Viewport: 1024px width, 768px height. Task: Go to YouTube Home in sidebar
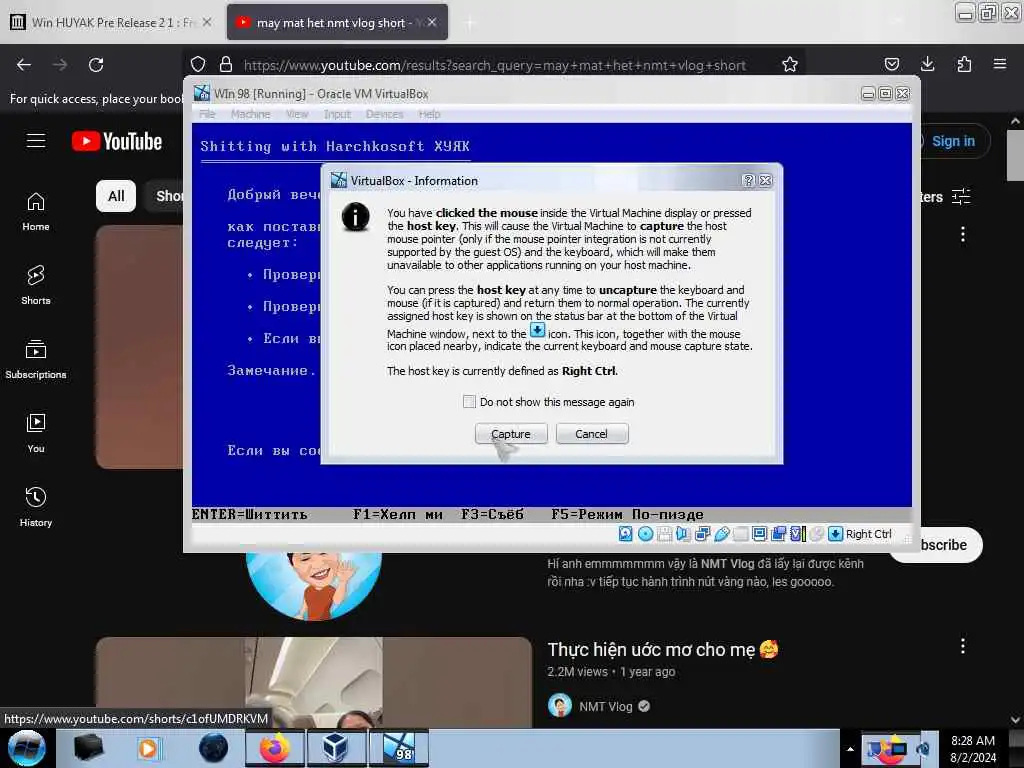[36, 212]
